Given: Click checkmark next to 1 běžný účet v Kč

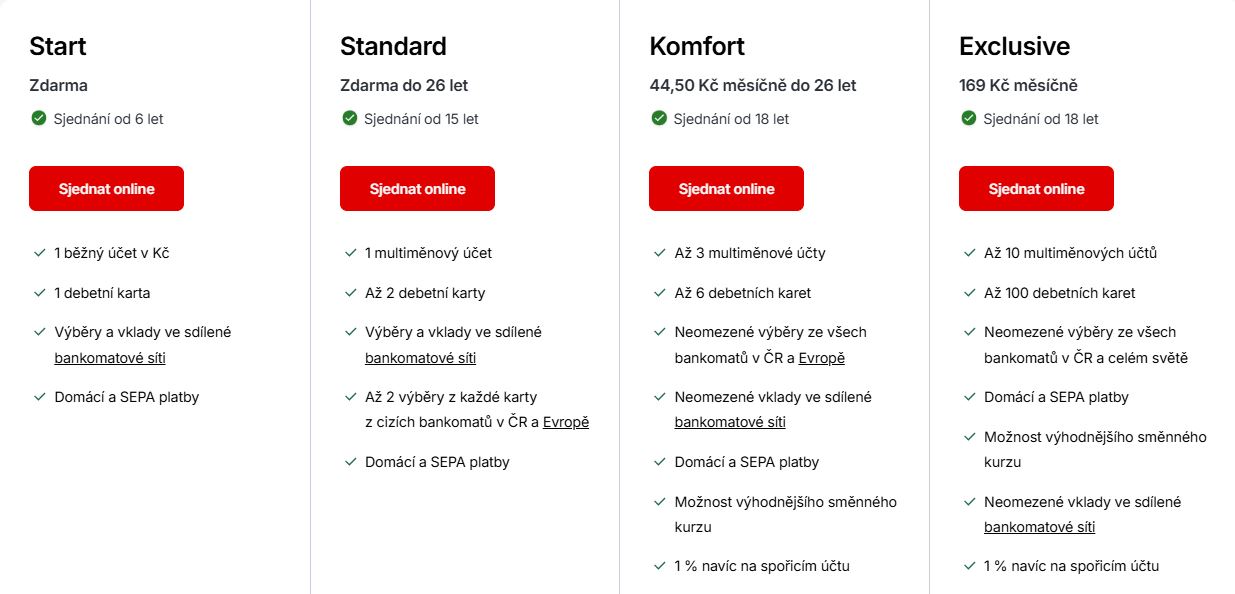Looking at the screenshot, I should [39, 253].
